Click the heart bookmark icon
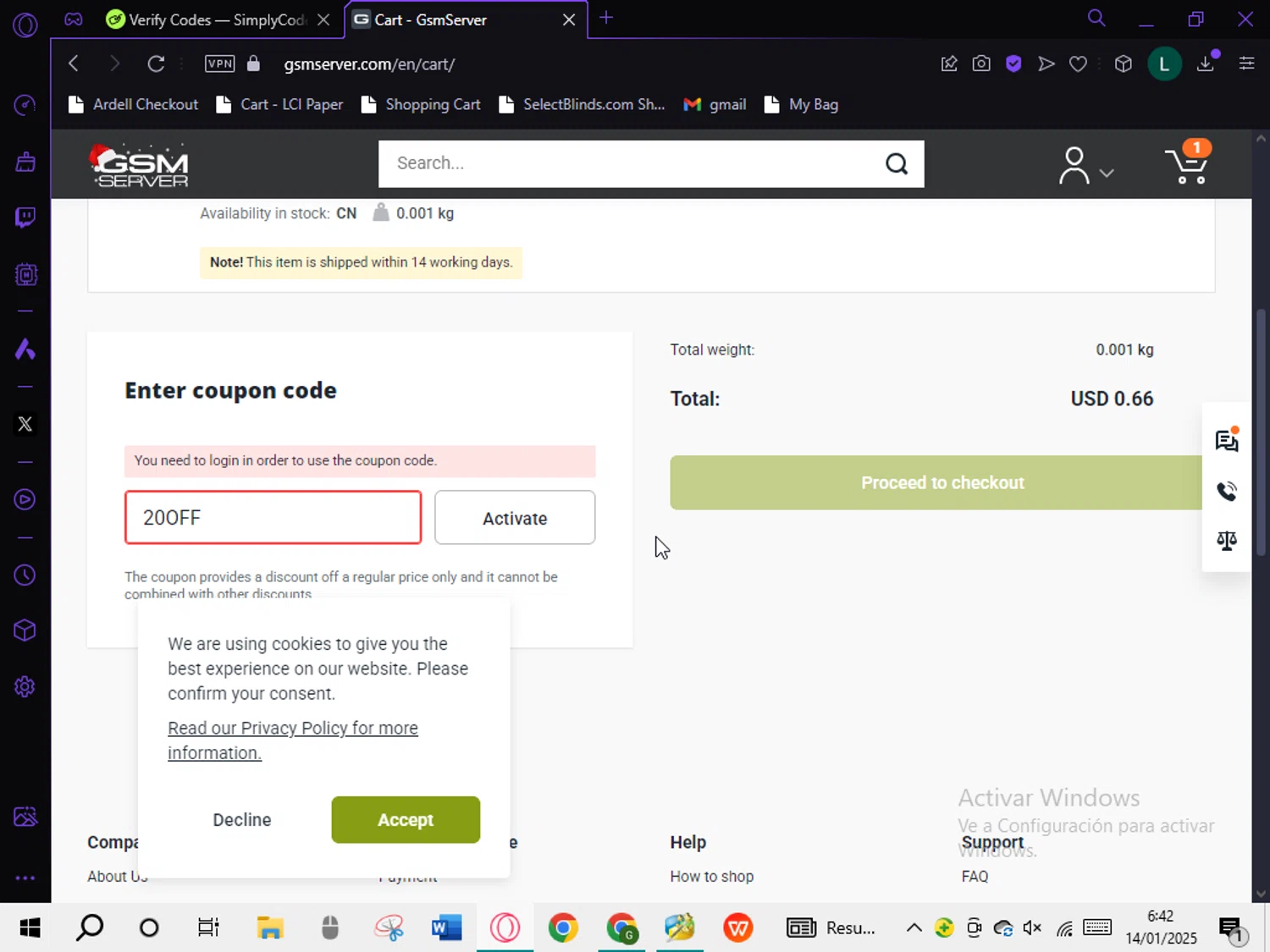This screenshot has width=1270, height=952. 1078,63
